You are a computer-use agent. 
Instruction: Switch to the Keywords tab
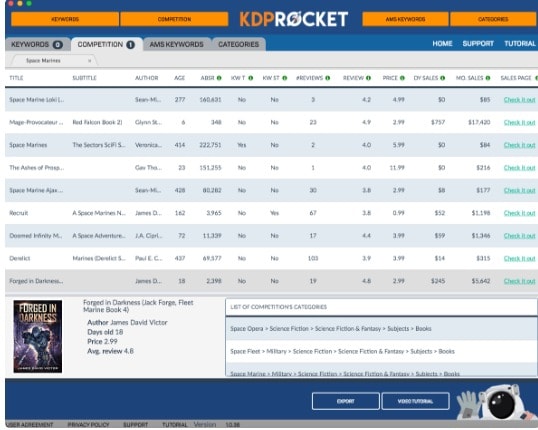pyautogui.click(x=37, y=44)
